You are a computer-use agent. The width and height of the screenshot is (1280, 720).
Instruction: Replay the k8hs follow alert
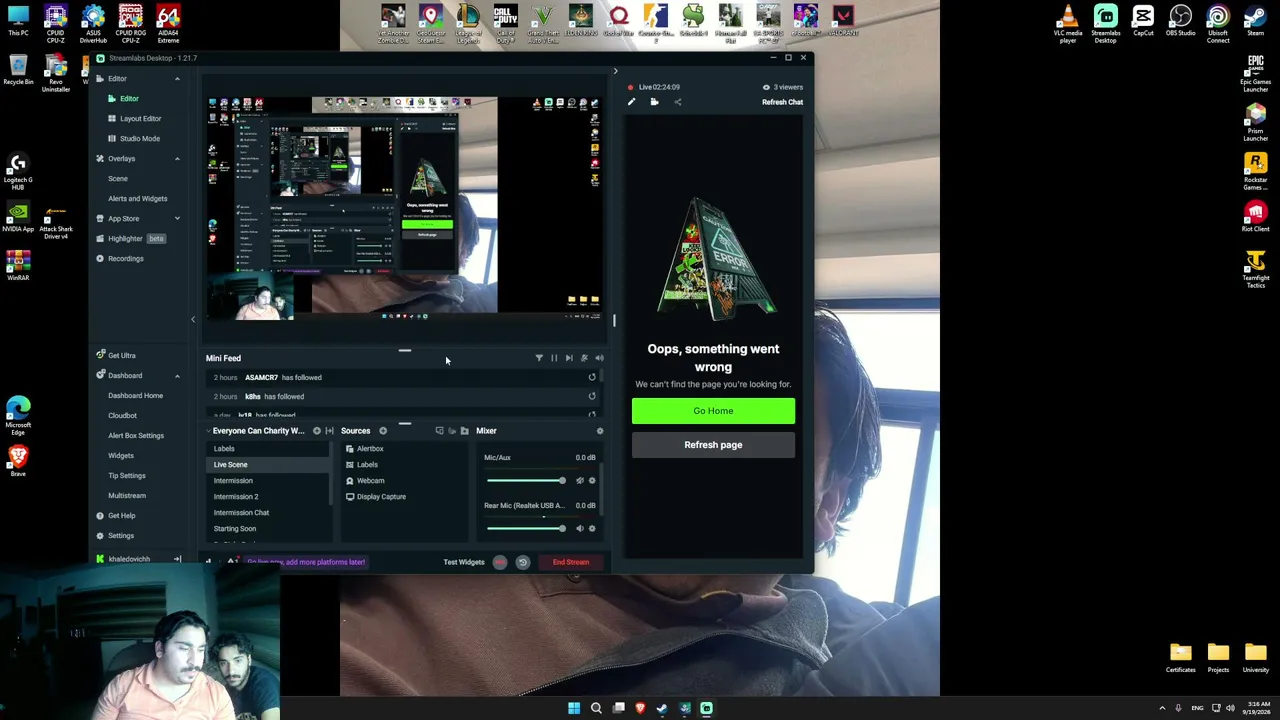click(x=592, y=396)
